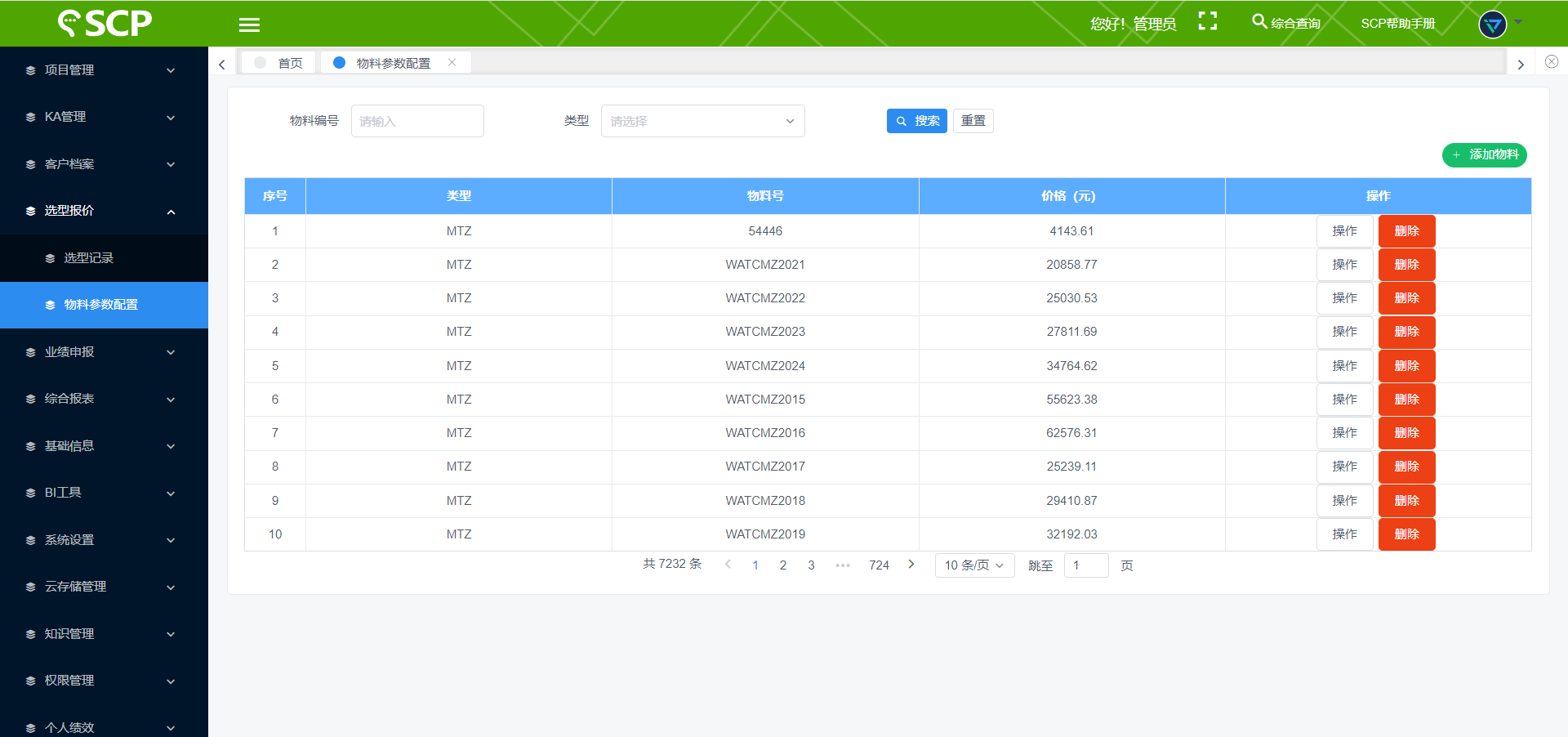Click the SCP logo

(x=105, y=23)
